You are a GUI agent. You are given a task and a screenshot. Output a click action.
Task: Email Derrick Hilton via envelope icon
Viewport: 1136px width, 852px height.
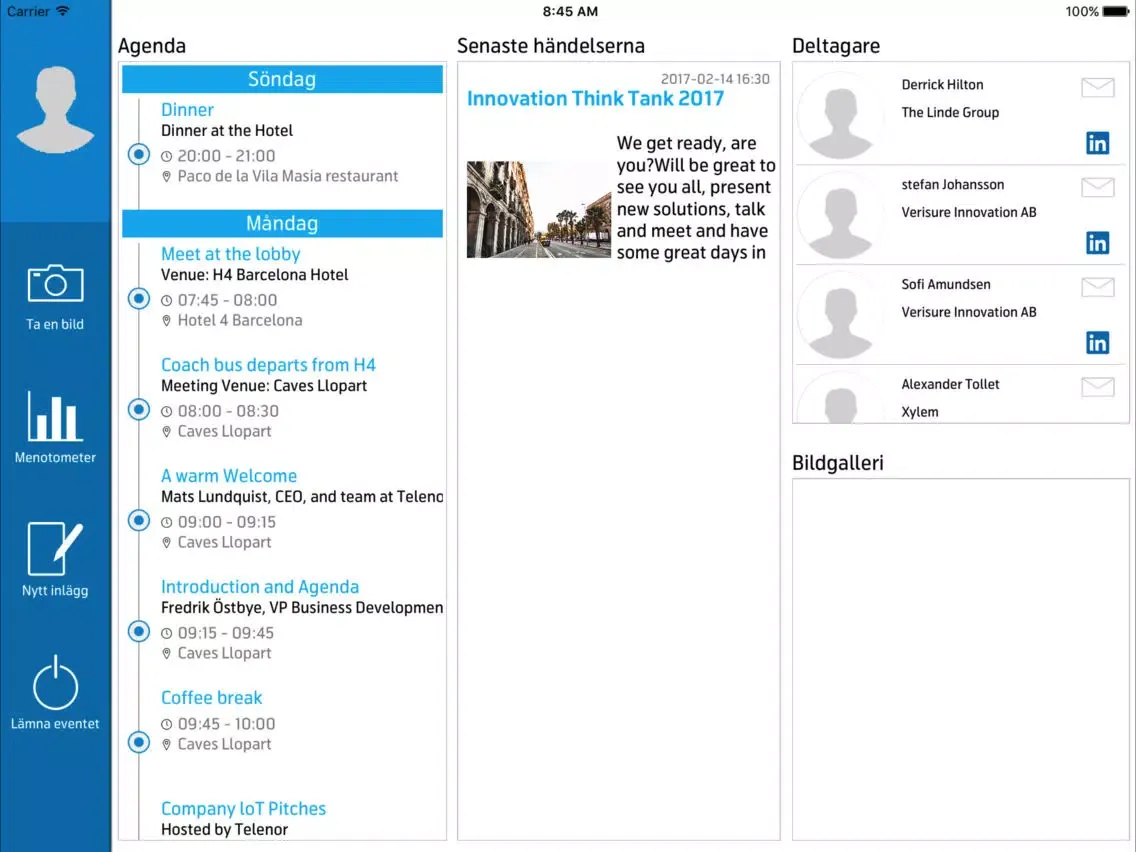[1098, 88]
